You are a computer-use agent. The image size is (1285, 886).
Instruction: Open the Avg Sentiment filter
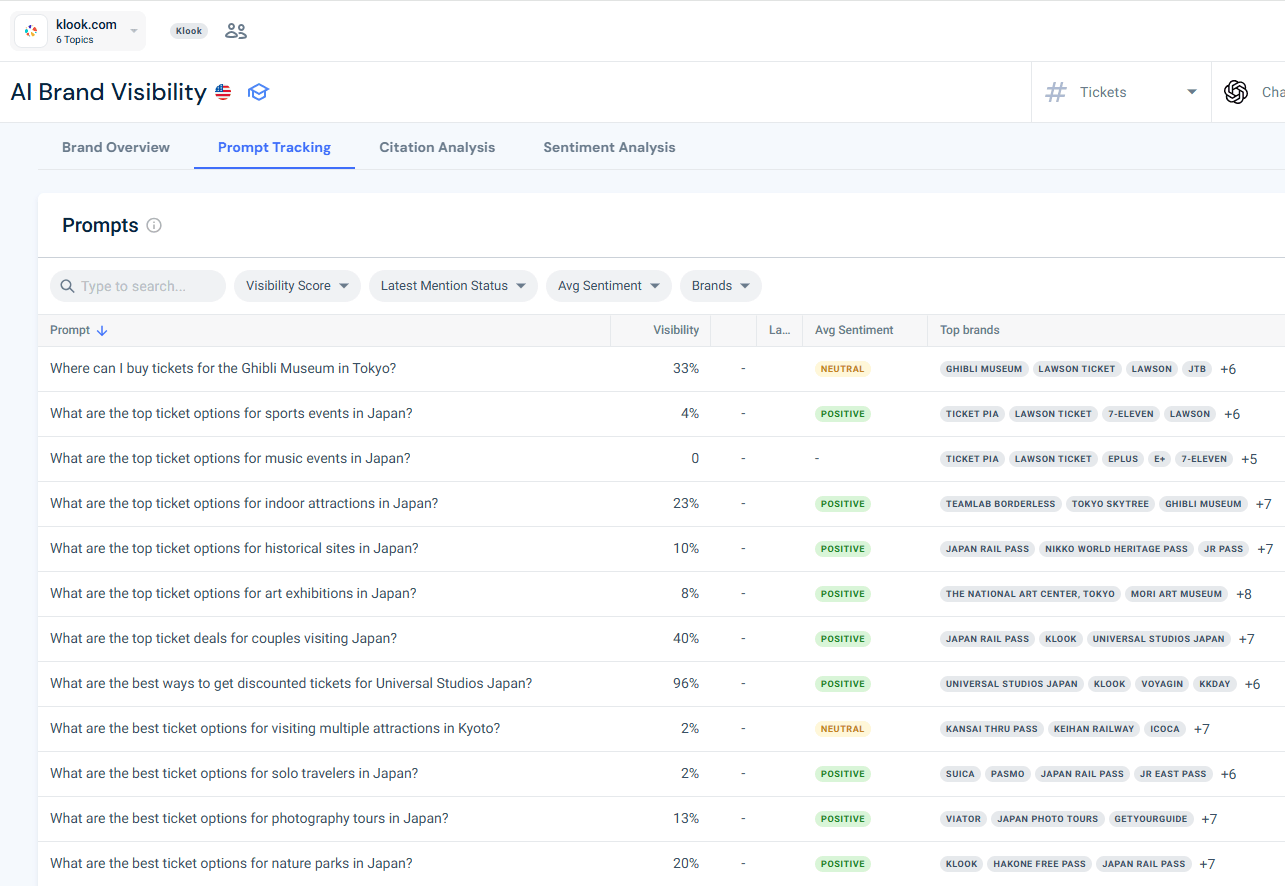tap(608, 286)
